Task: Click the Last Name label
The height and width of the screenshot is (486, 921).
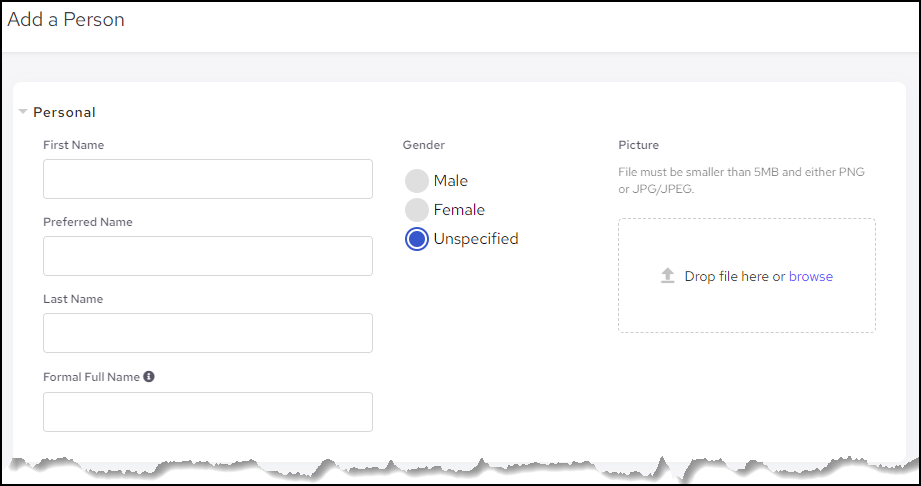Action: [x=73, y=299]
